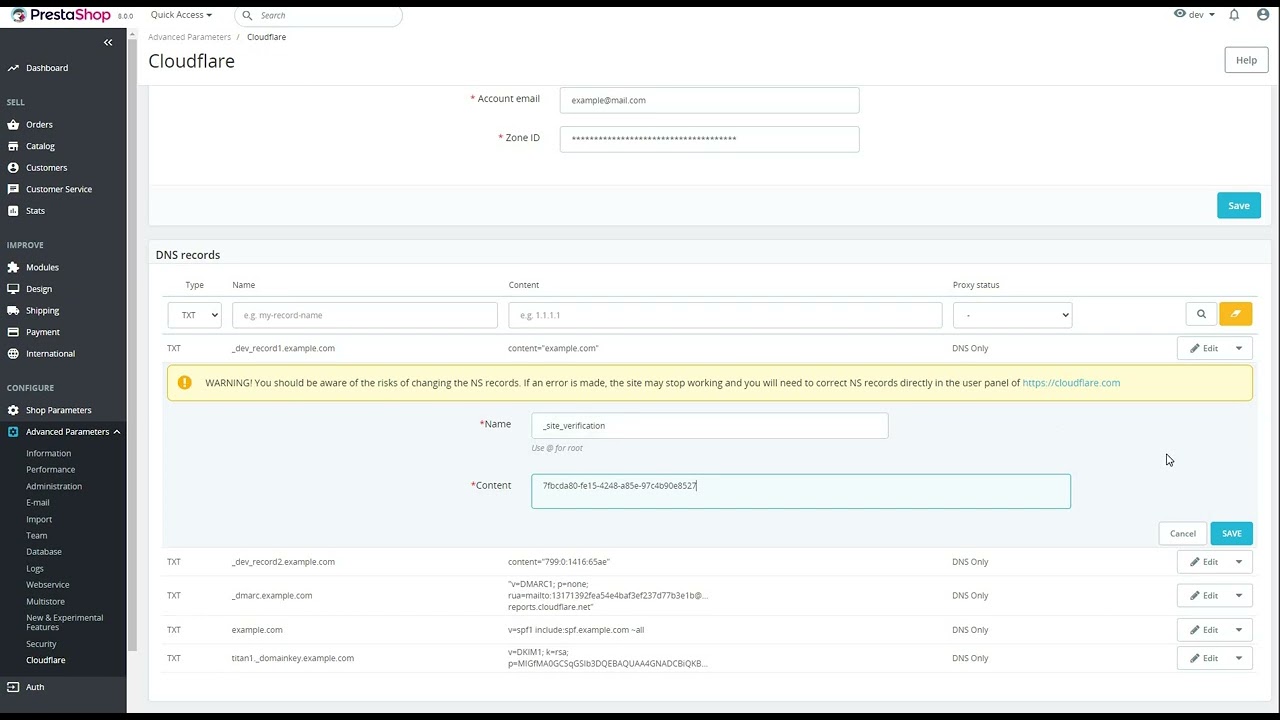Click the Help button
Screen dimensions: 1280x720
(x=1246, y=60)
